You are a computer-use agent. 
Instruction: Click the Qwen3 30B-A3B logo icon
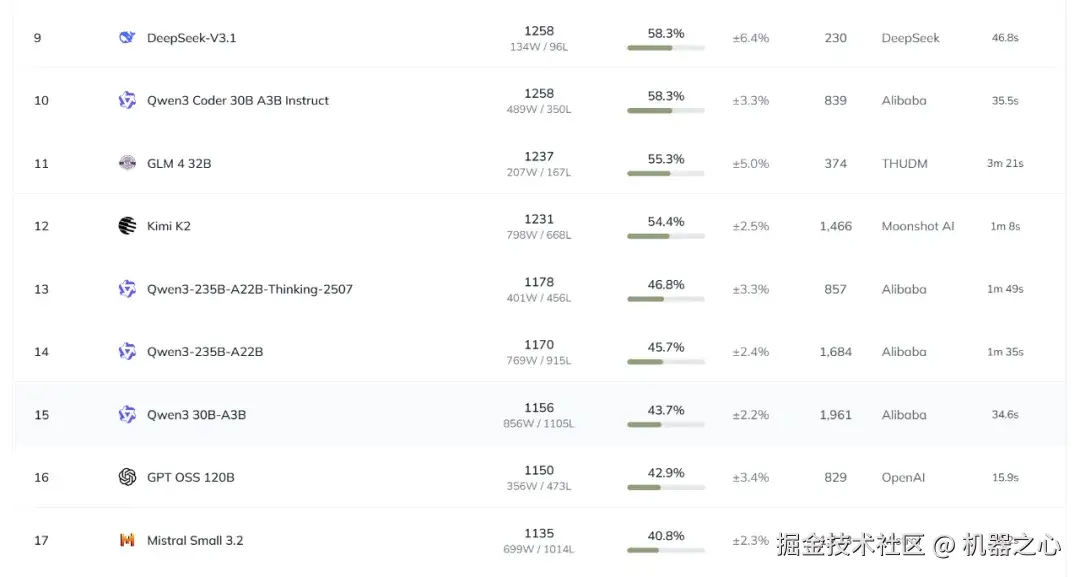pyautogui.click(x=127, y=414)
